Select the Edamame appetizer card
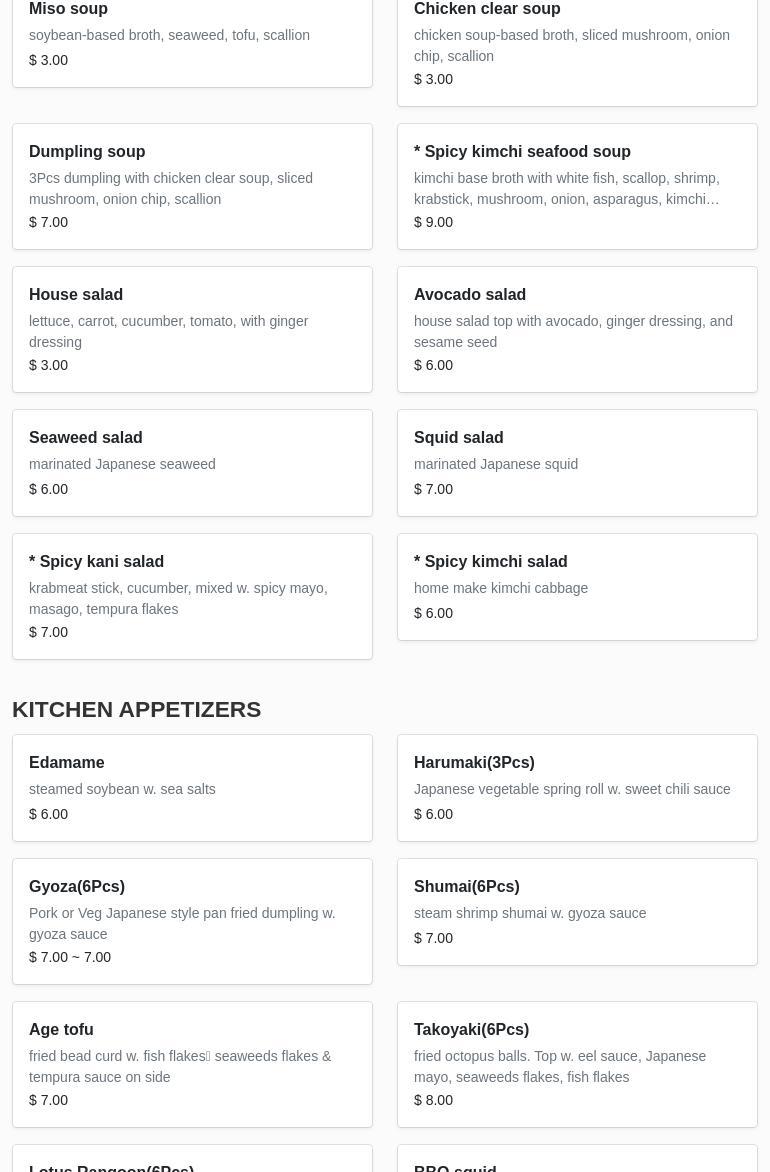 (x=192, y=787)
